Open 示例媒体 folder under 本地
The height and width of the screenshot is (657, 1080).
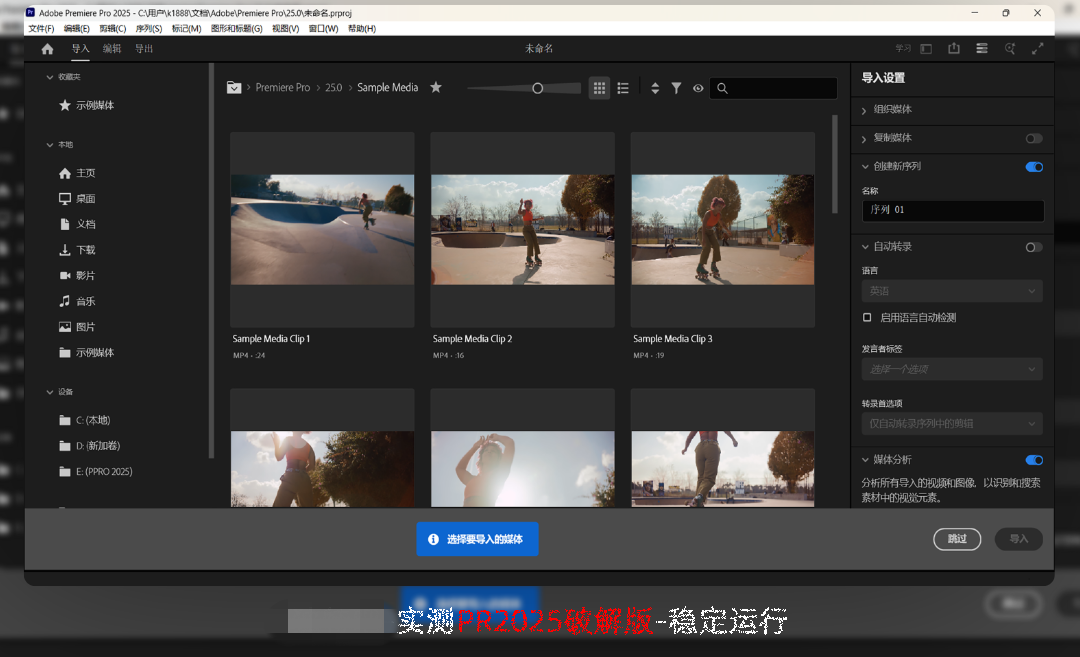point(86,353)
